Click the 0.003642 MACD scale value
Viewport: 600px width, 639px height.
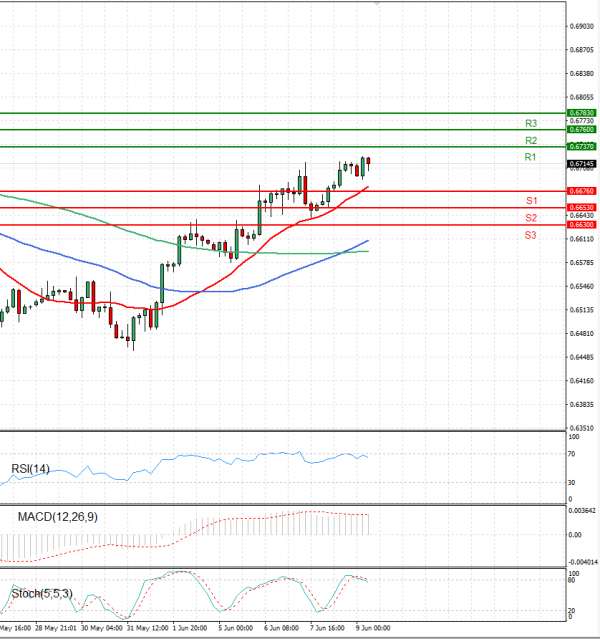click(582, 510)
